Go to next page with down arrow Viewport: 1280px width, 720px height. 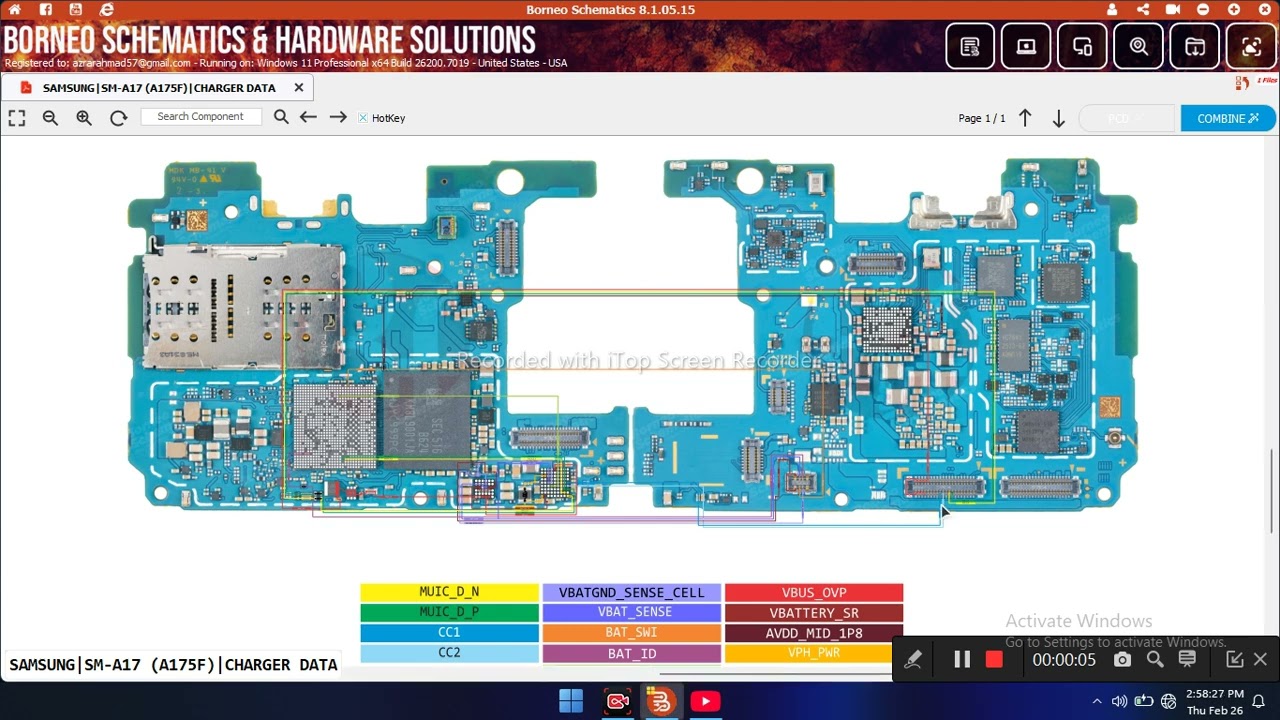coord(1058,118)
